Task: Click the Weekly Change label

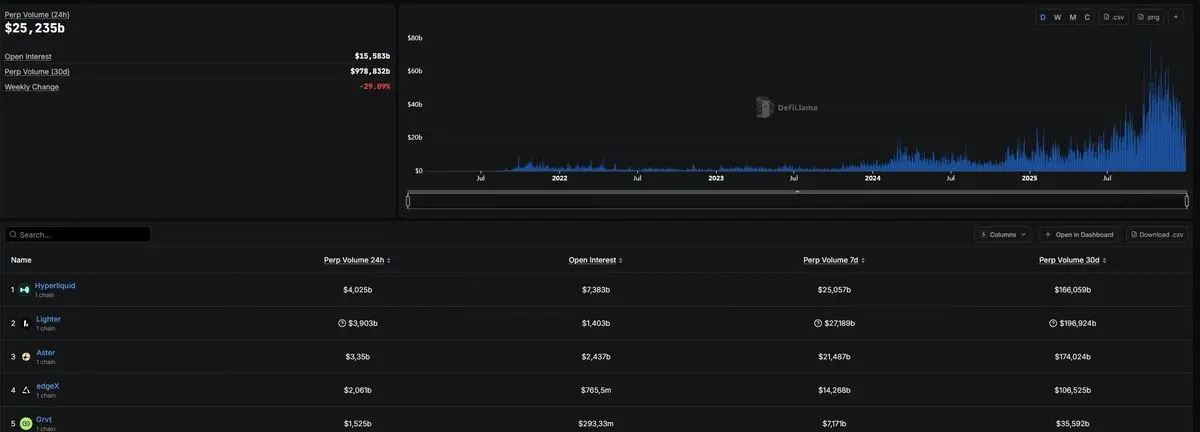Action: 32,87
